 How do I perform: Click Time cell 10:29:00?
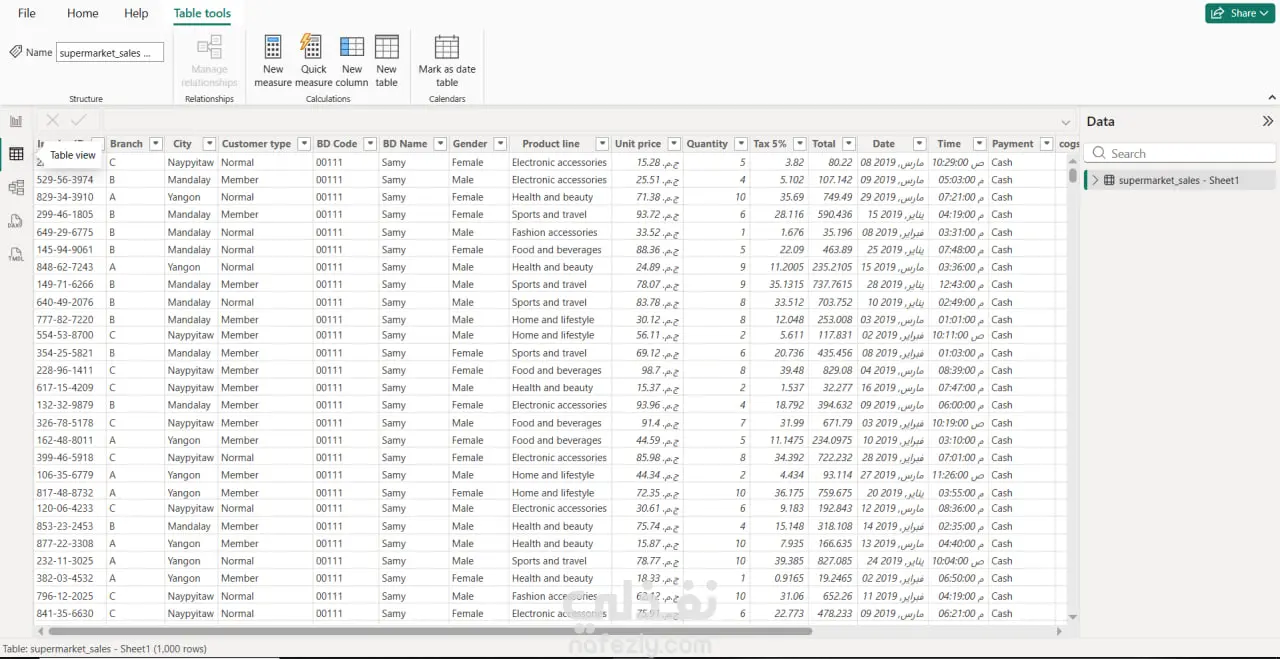pyautogui.click(x=957, y=162)
